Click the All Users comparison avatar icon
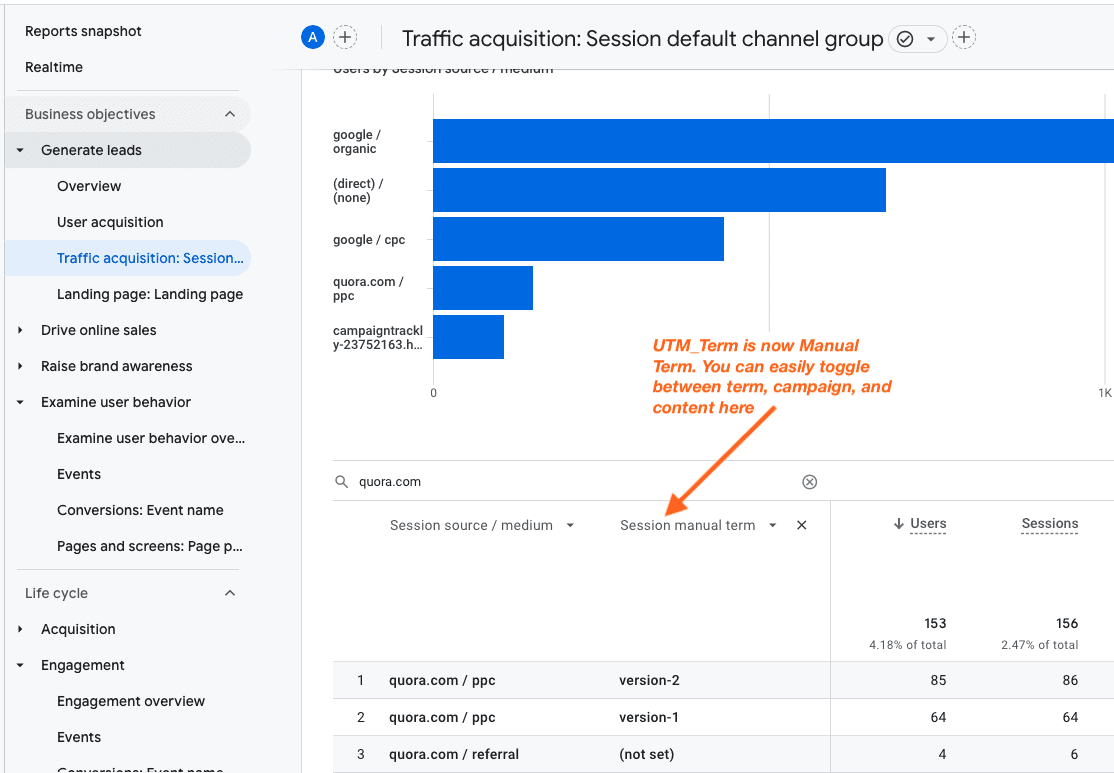This screenshot has height=773, width=1114. point(313,36)
